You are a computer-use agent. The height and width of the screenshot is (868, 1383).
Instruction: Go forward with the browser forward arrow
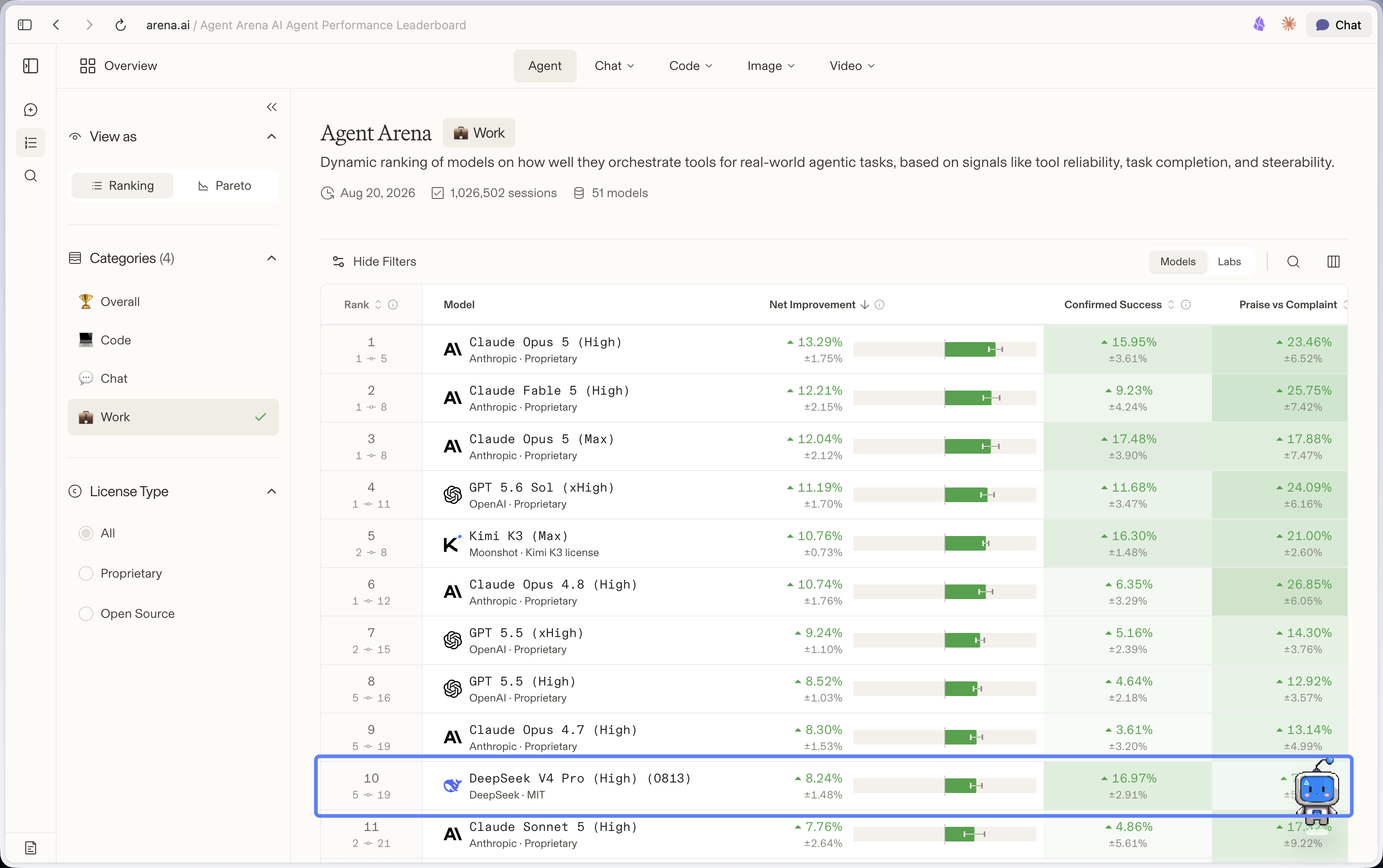(x=89, y=25)
